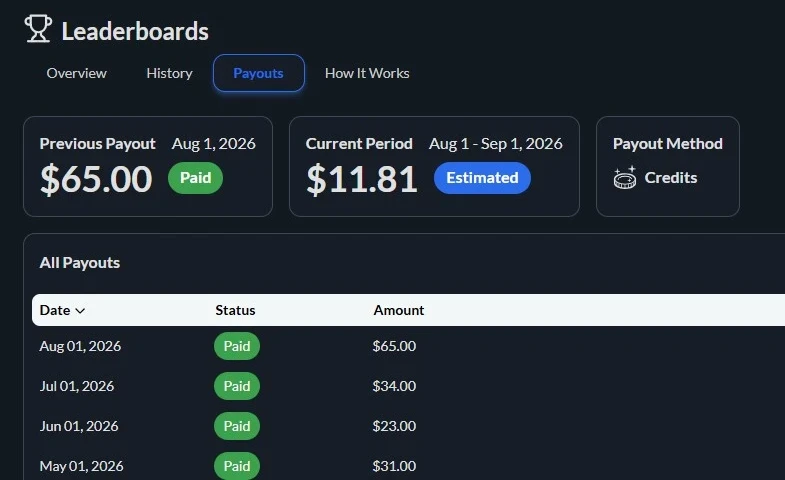The width and height of the screenshot is (785, 480).
Task: Open the How It Works tab
Action: click(x=367, y=73)
